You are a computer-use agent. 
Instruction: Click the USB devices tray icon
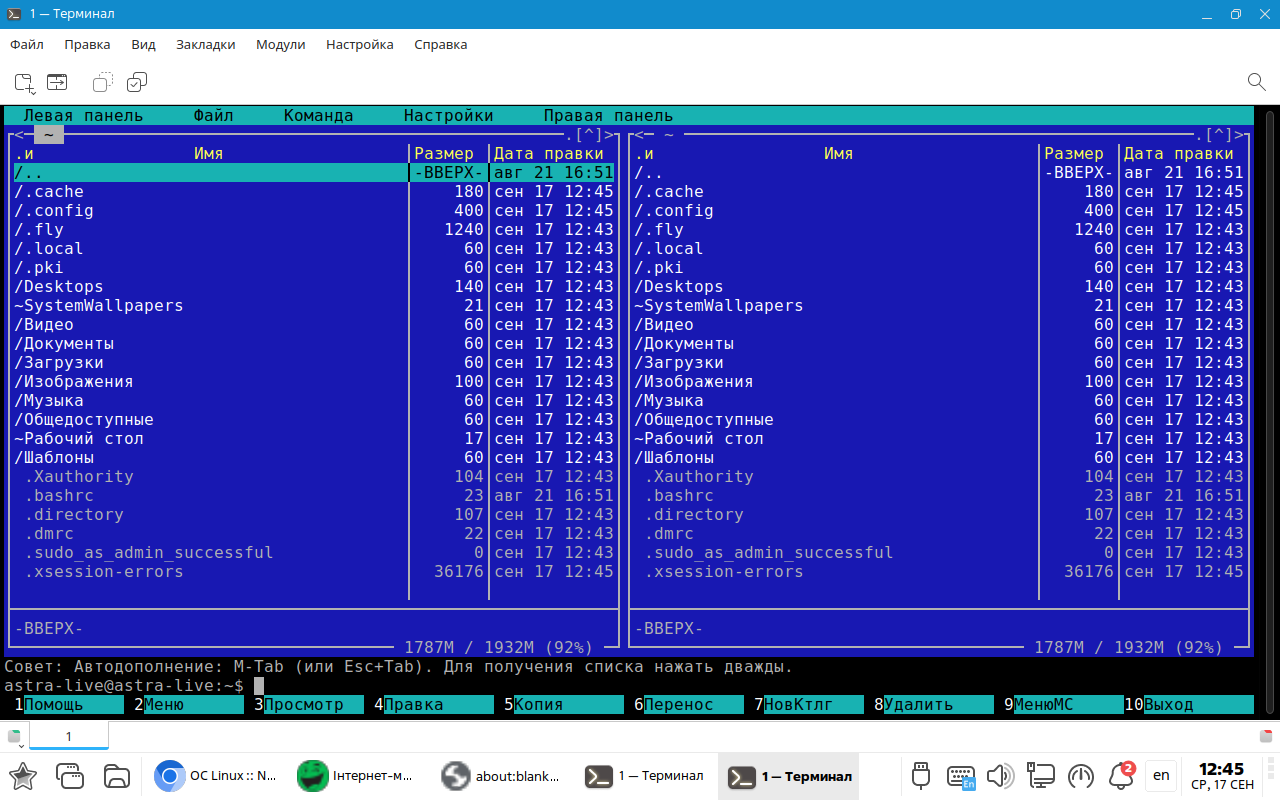coord(921,775)
